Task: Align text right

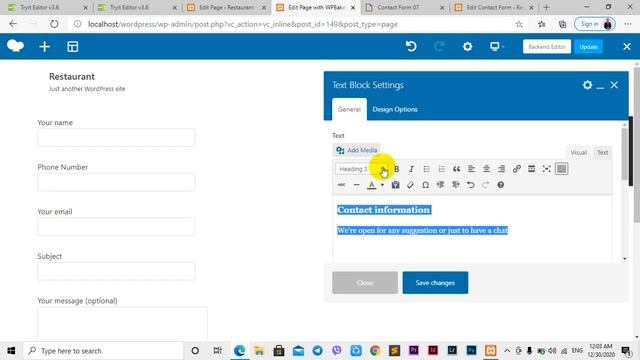Action: pos(502,169)
